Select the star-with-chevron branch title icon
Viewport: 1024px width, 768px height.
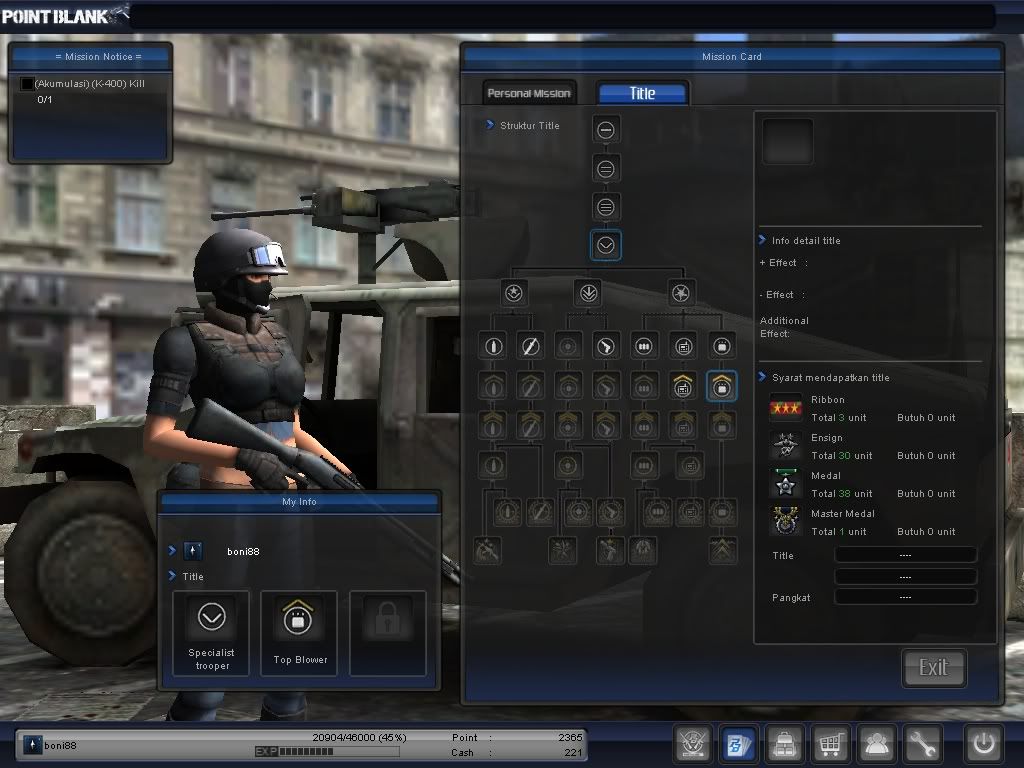[x=513, y=293]
